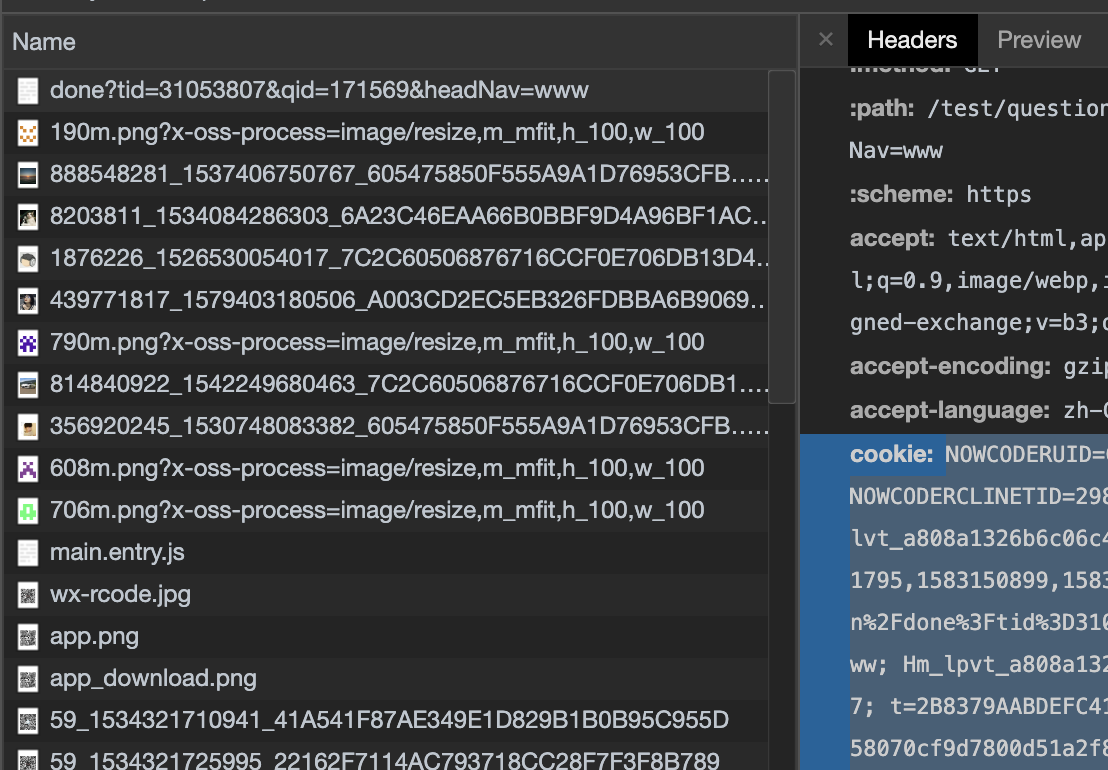The image size is (1108, 770).
Task: Click the green thumbnail icon of 706m.png
Action: pyautogui.click(x=28, y=511)
